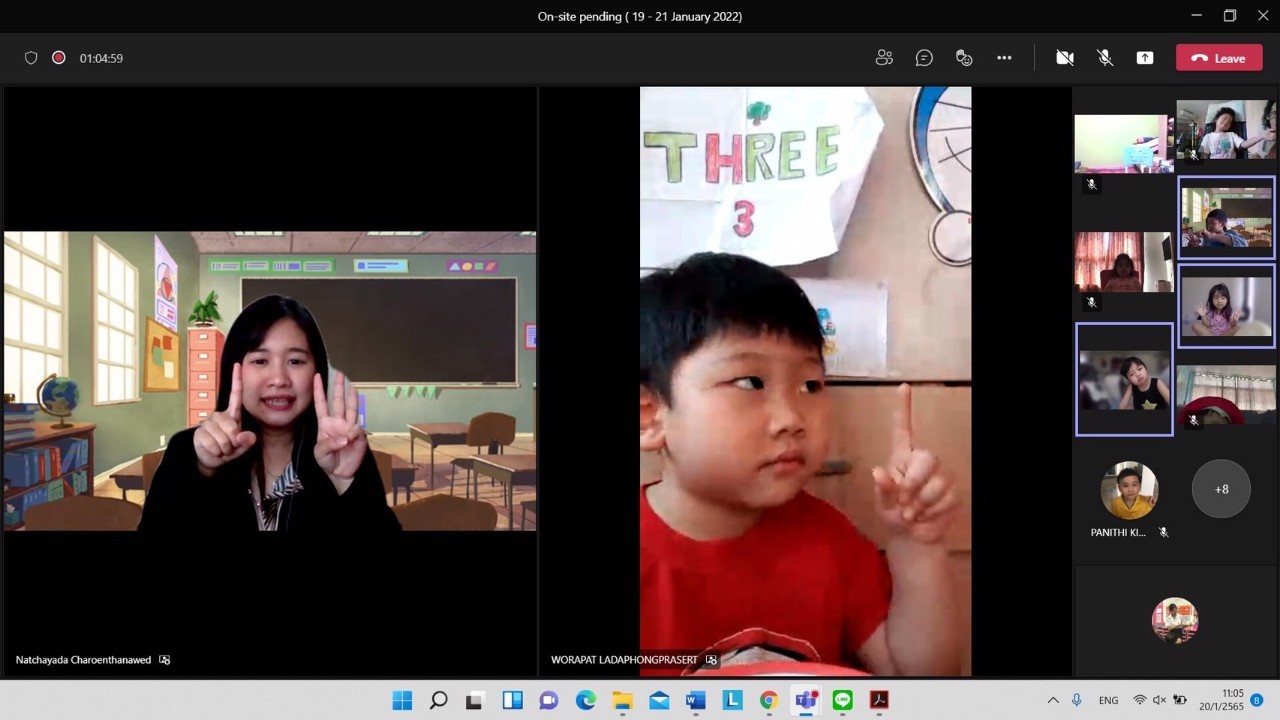The height and width of the screenshot is (720, 1280).
Task: Show the +8 additional participants
Action: 1221,489
